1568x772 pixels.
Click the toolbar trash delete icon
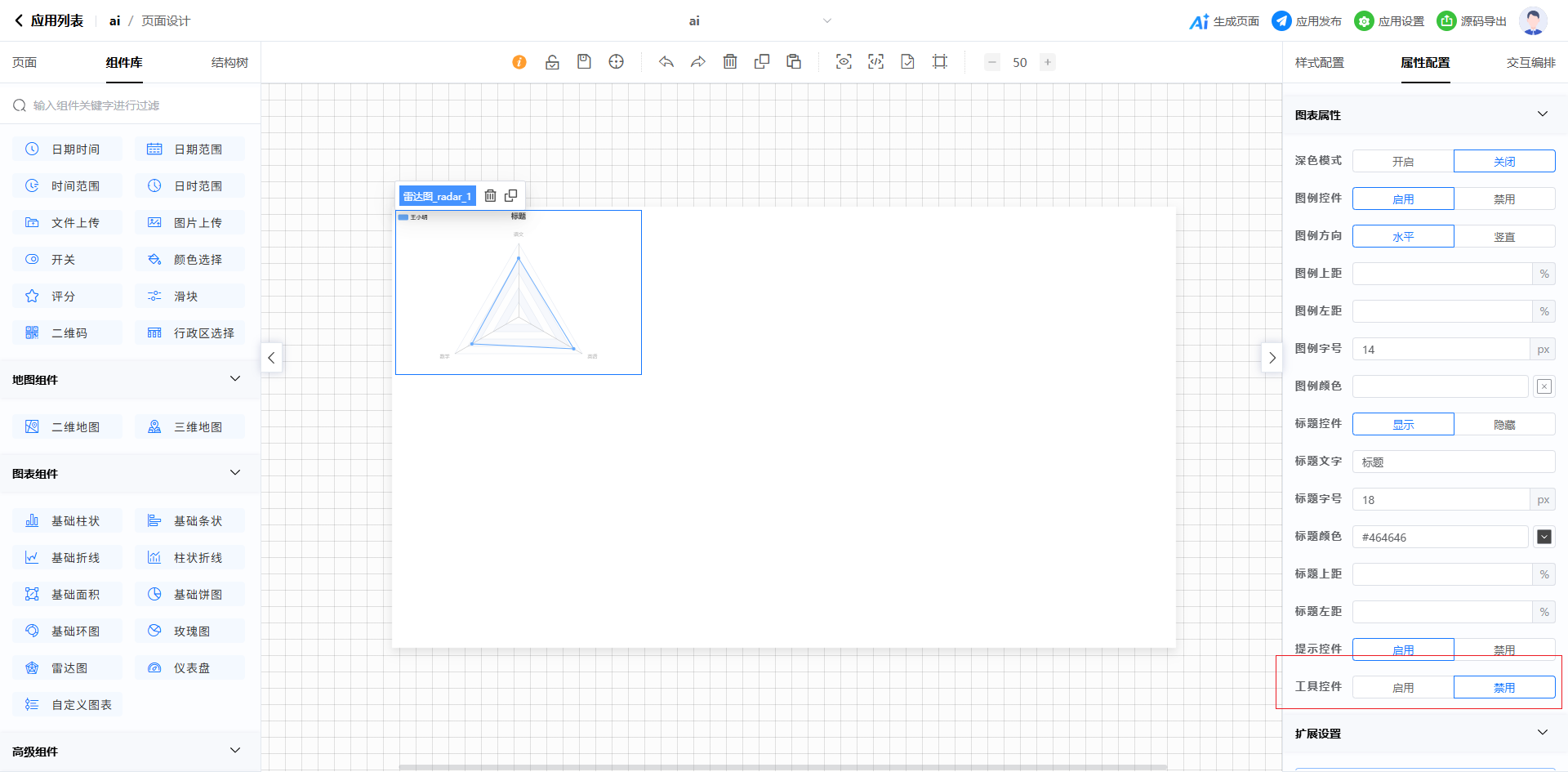coord(730,62)
